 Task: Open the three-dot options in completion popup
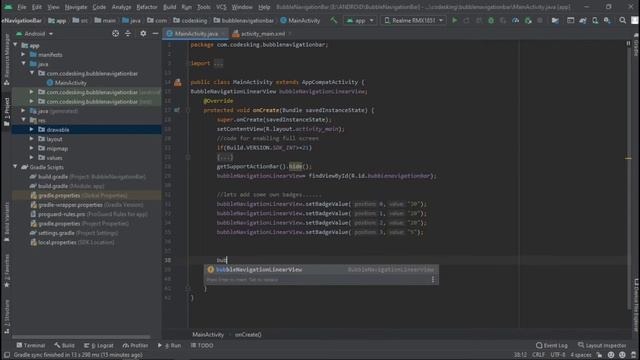pyautogui.click(x=433, y=279)
